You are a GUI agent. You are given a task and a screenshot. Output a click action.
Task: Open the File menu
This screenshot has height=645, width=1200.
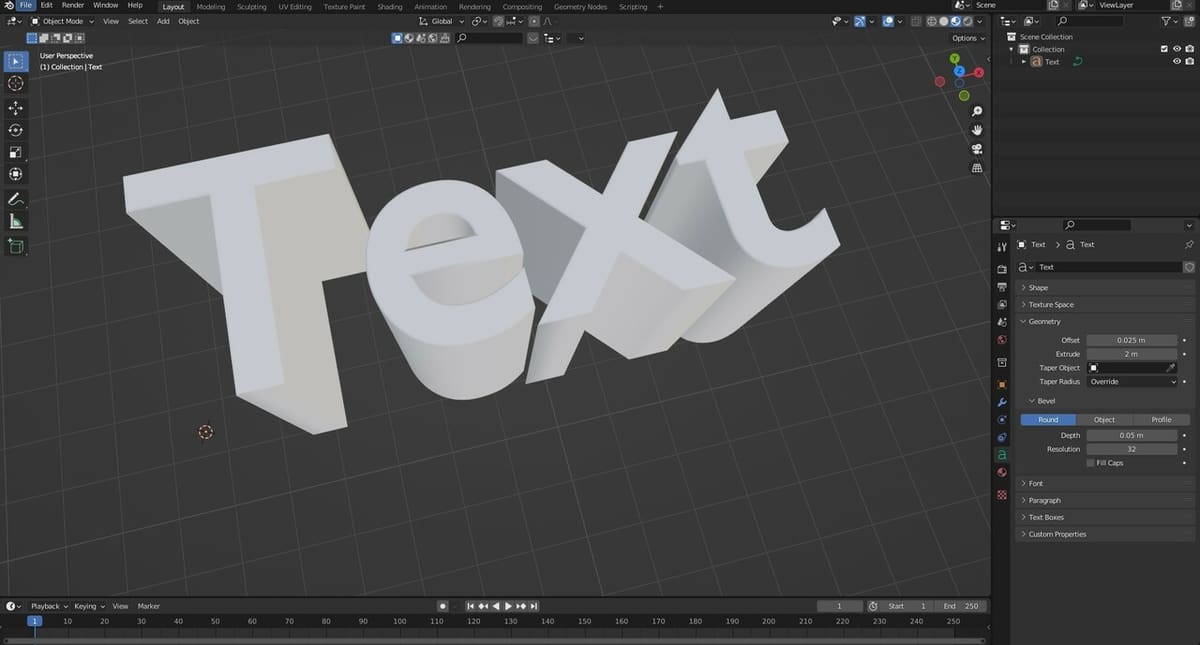[x=26, y=5]
